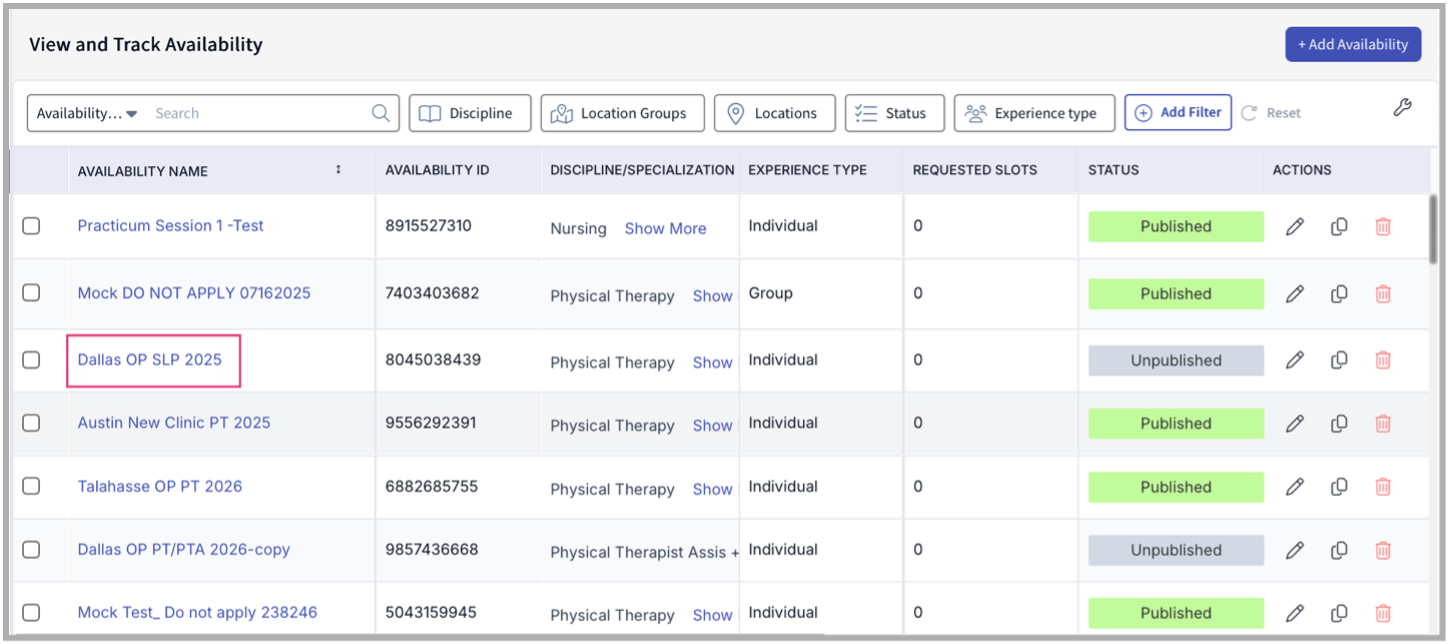This screenshot has height=644, width=1451.
Task: Delete the Dallas OP SLP 2025 availability
Action: click(x=1383, y=360)
